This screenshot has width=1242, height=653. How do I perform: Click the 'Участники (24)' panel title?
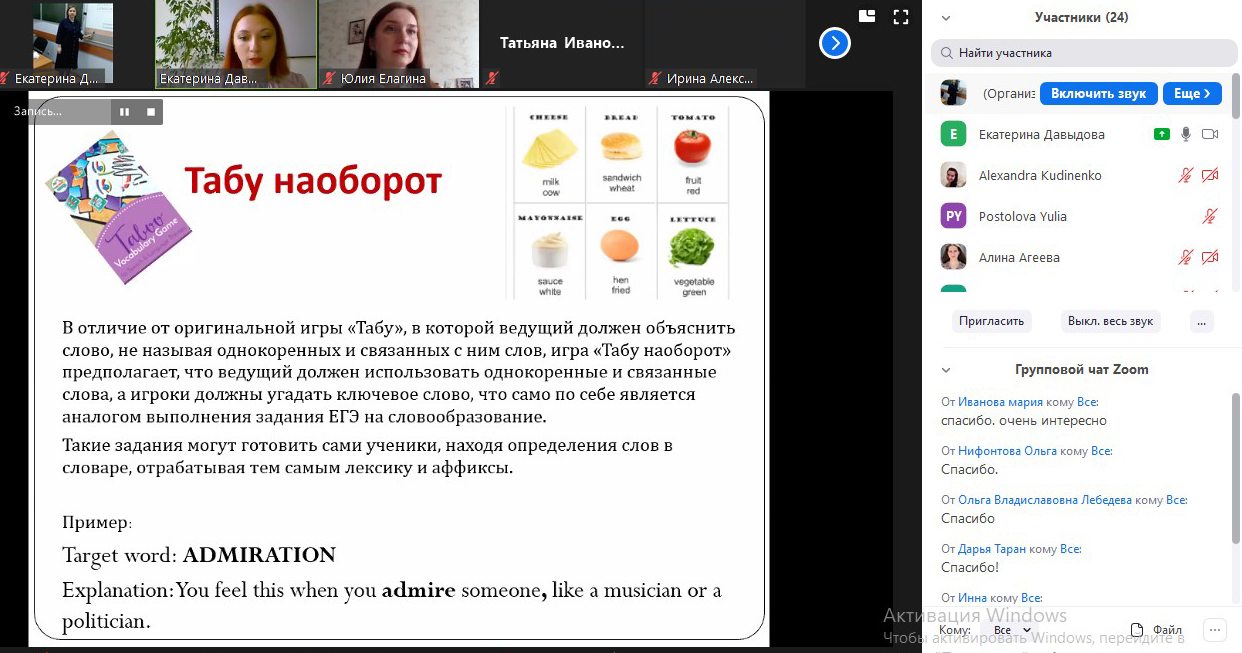pyautogui.click(x=1082, y=18)
